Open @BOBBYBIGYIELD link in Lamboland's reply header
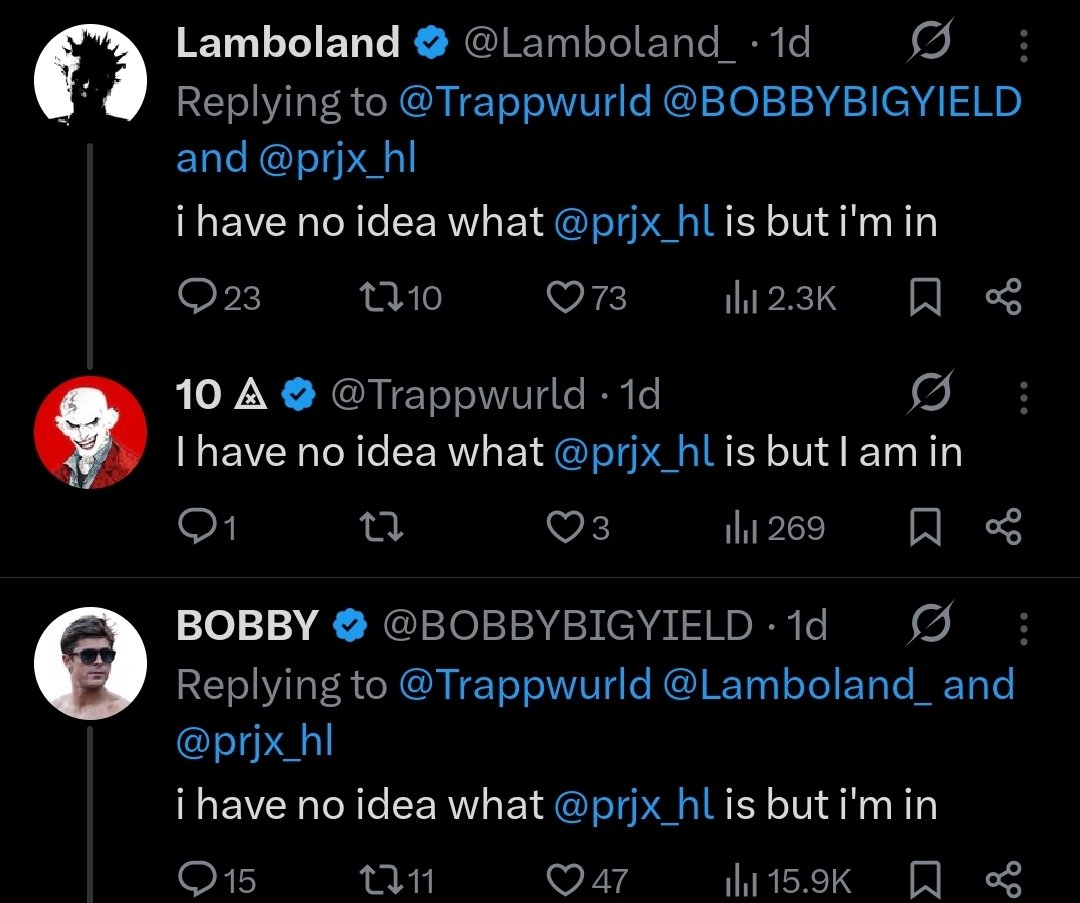Viewport: 1080px width, 903px height. point(842,102)
